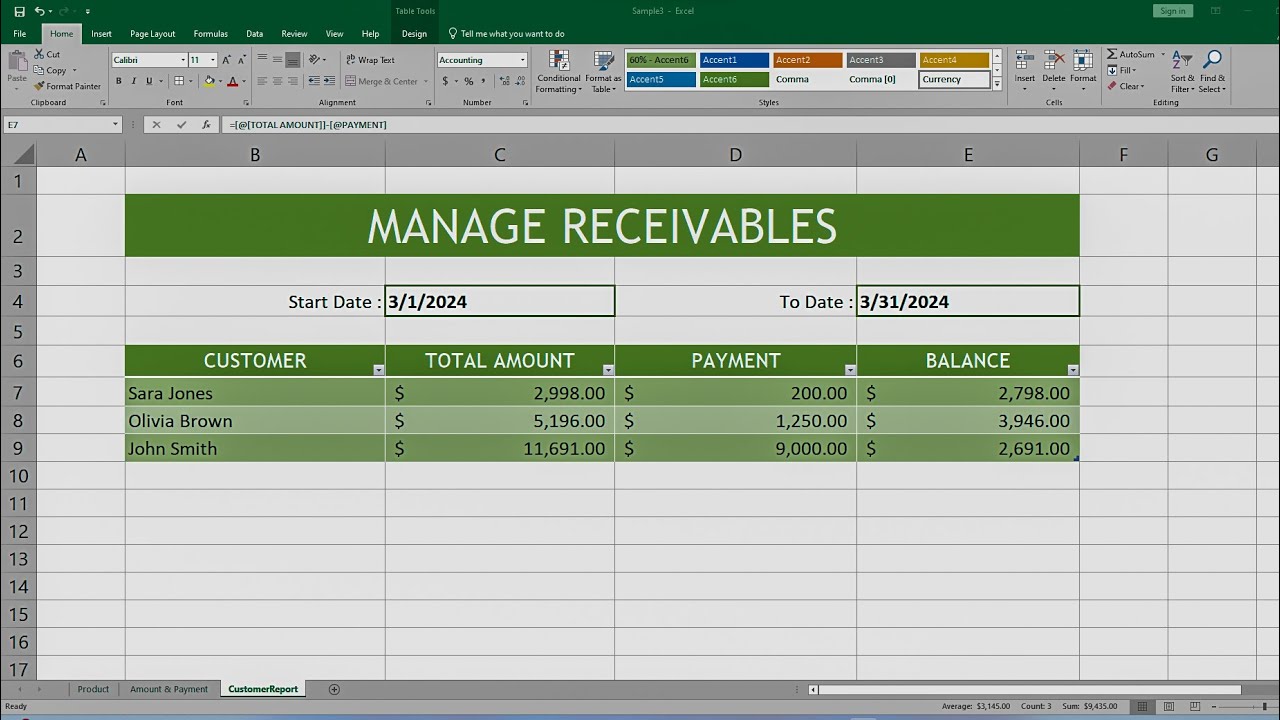Center text horizontally
Screen dimensions: 1280x720
tap(277, 81)
